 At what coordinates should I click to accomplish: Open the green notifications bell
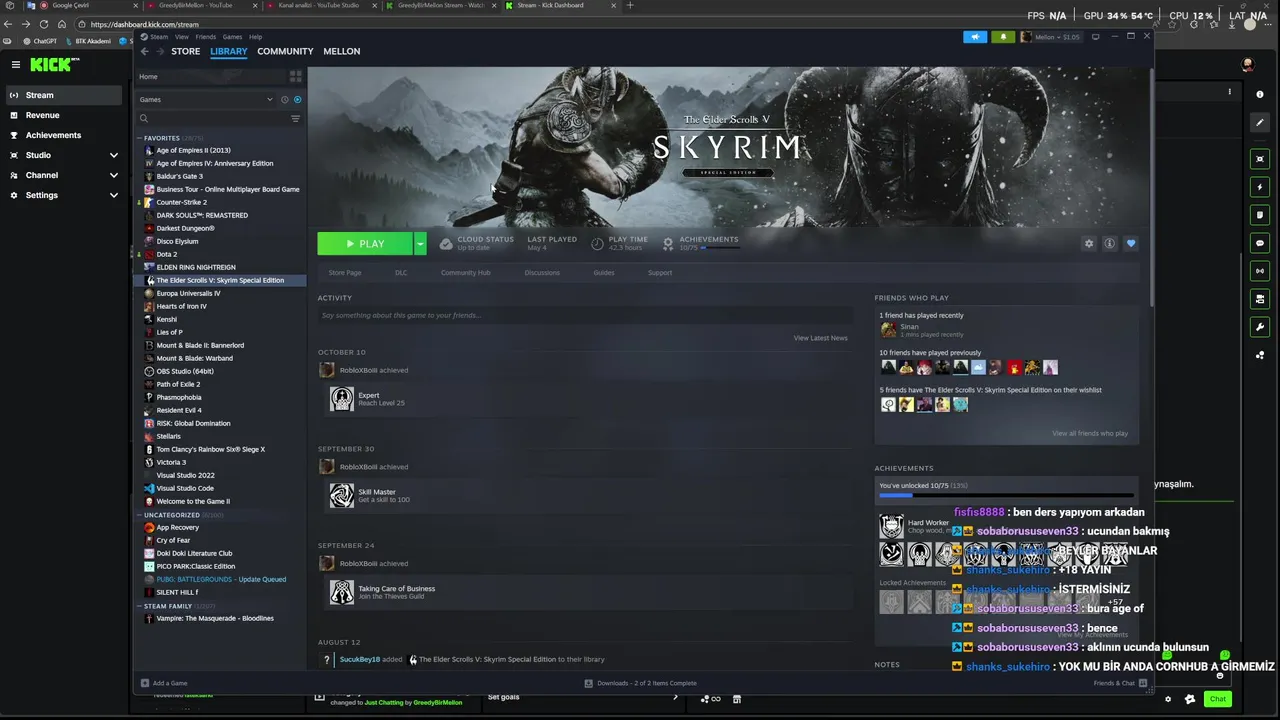pyautogui.click(x=1002, y=37)
